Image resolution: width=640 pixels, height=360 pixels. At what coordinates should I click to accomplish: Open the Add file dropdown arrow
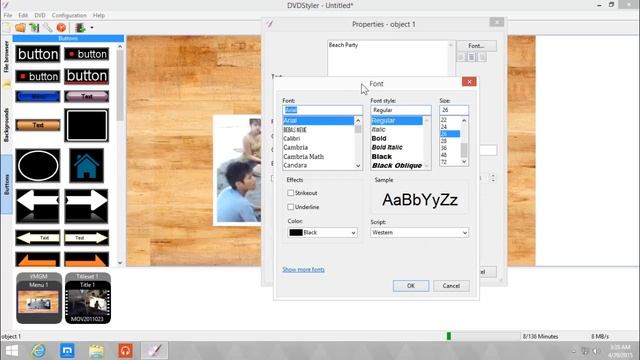(92, 28)
